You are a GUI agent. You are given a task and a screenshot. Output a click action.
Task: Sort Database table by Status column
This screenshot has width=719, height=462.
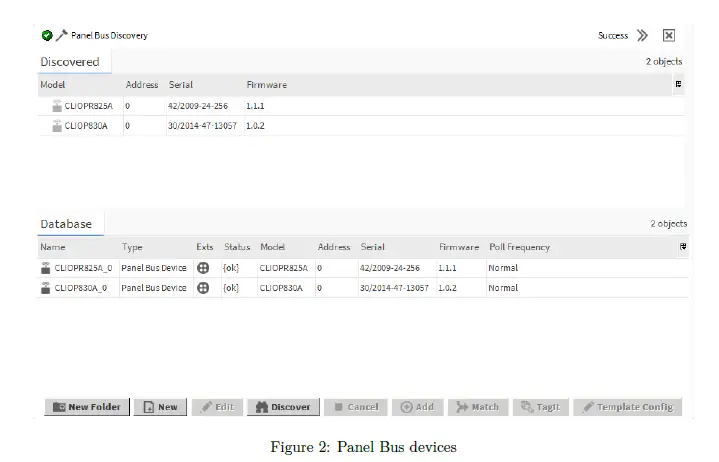pyautogui.click(x=237, y=247)
